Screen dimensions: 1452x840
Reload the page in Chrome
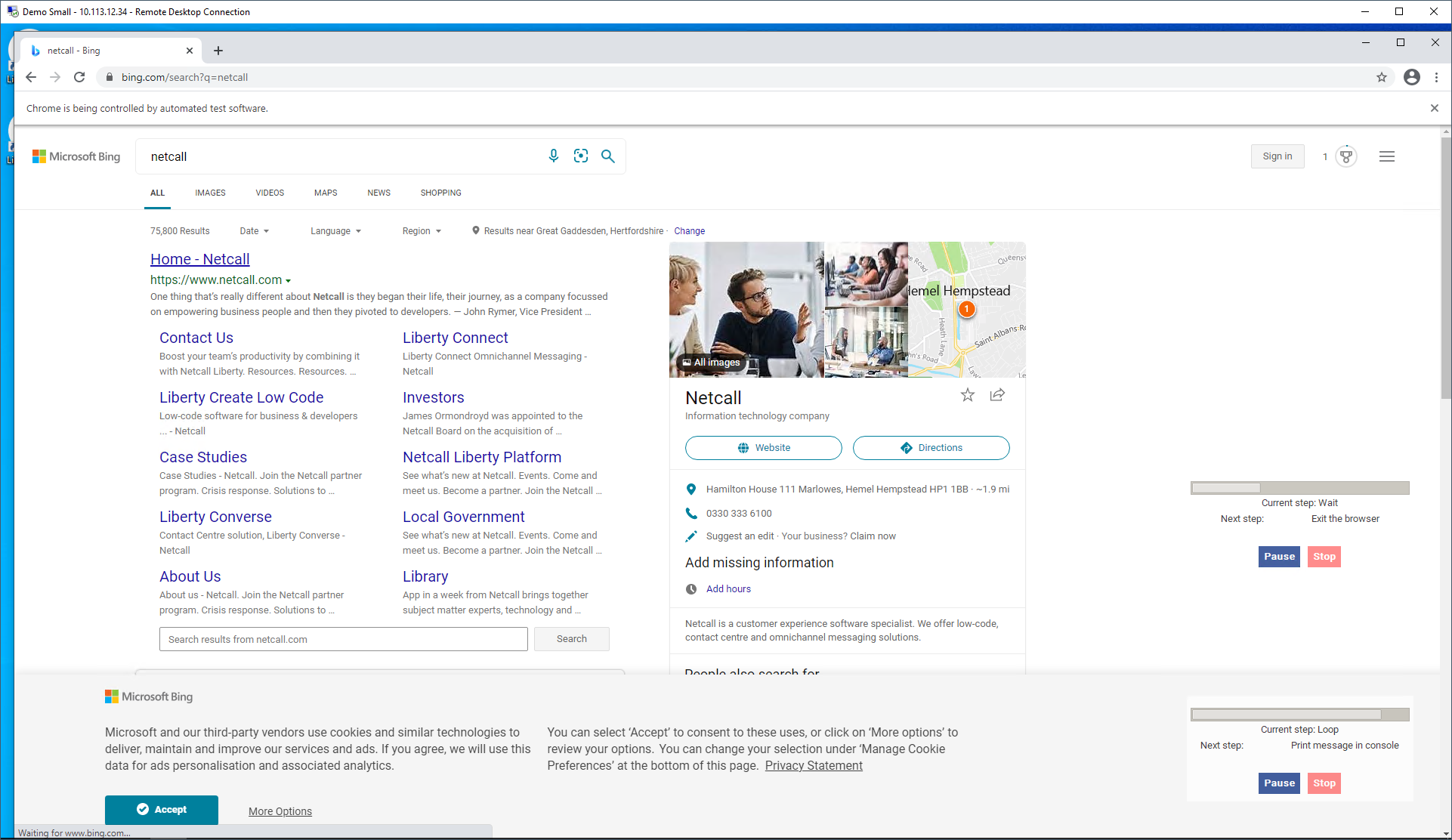point(79,77)
